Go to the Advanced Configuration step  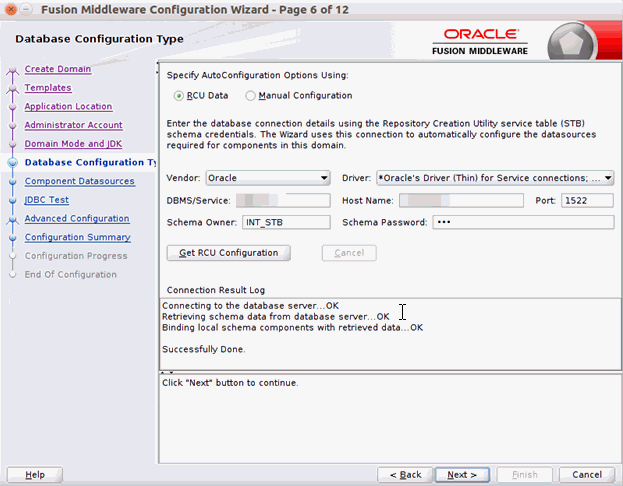click(77, 218)
